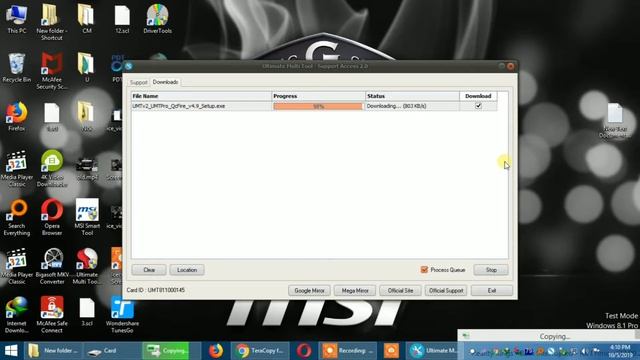Open Opera from the taskbar

[x=304, y=351]
